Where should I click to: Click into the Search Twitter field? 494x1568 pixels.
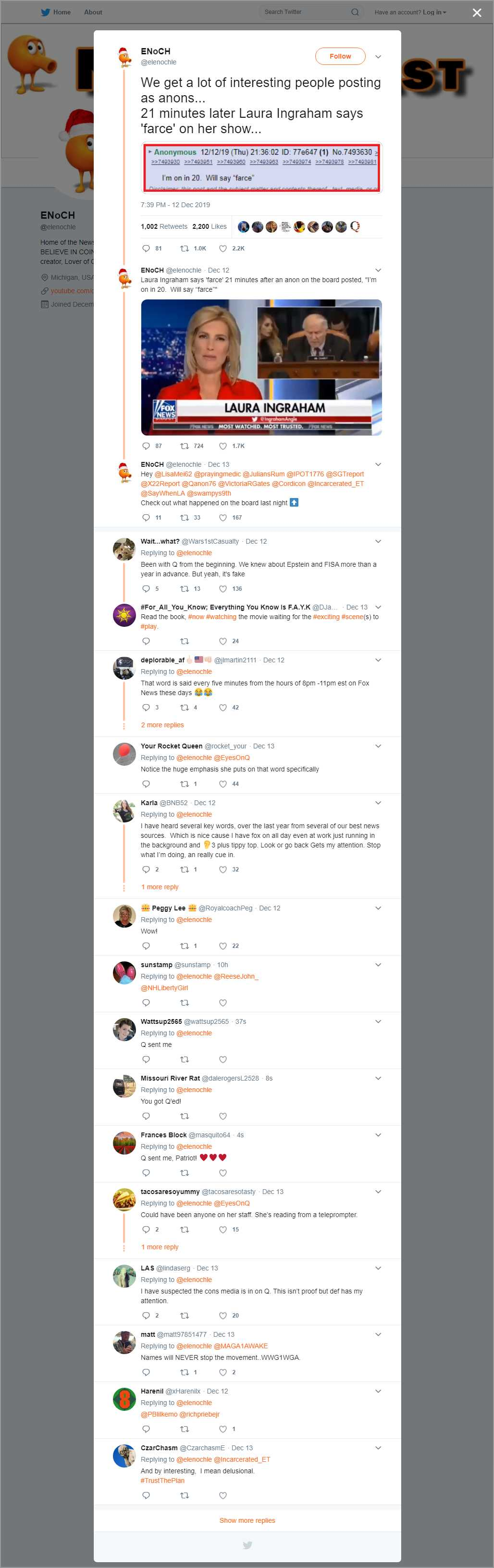pyautogui.click(x=304, y=12)
